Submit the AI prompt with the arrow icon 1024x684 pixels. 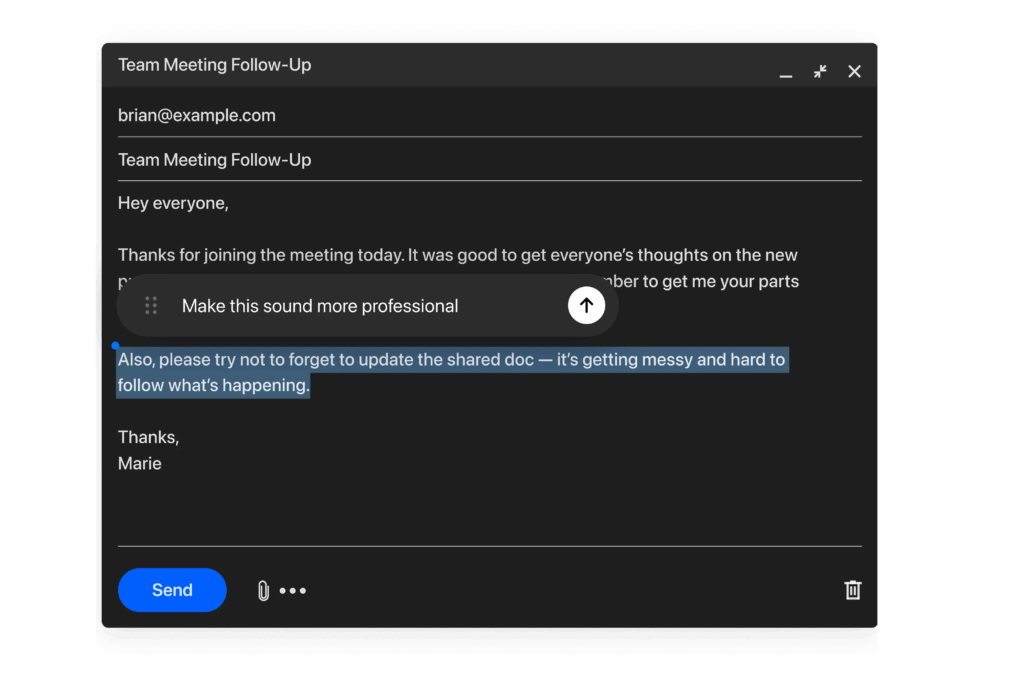586,305
